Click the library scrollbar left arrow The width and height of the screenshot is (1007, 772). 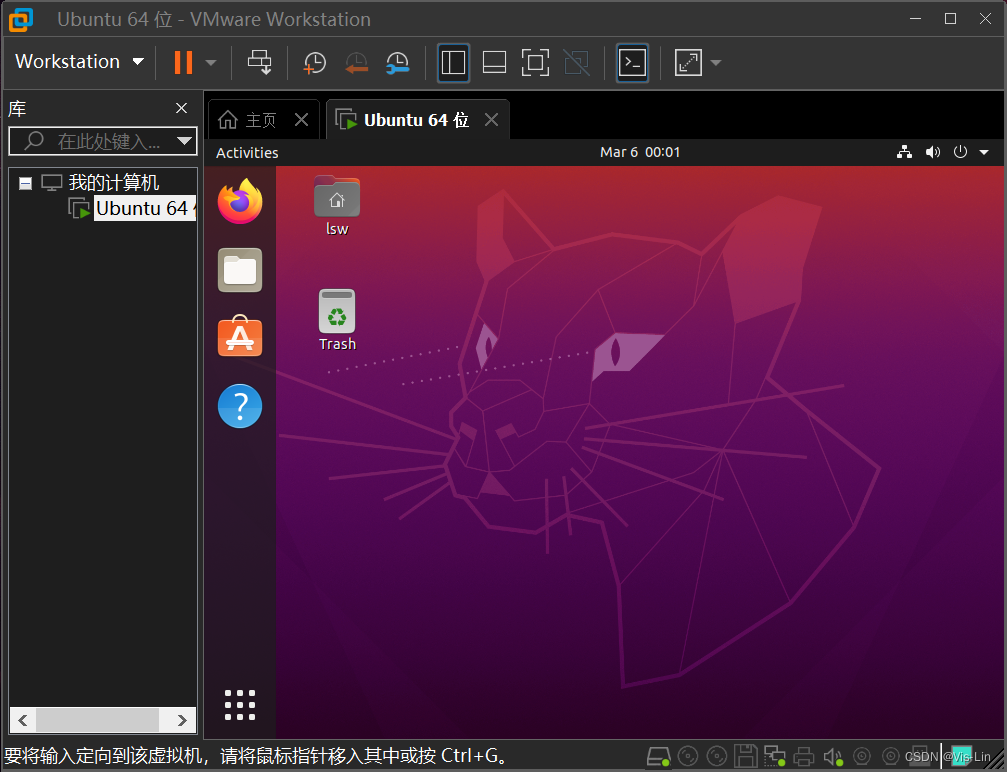pos(22,720)
